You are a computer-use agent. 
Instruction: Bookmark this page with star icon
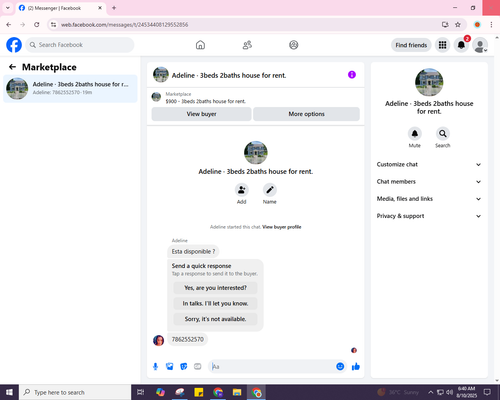pos(458,25)
